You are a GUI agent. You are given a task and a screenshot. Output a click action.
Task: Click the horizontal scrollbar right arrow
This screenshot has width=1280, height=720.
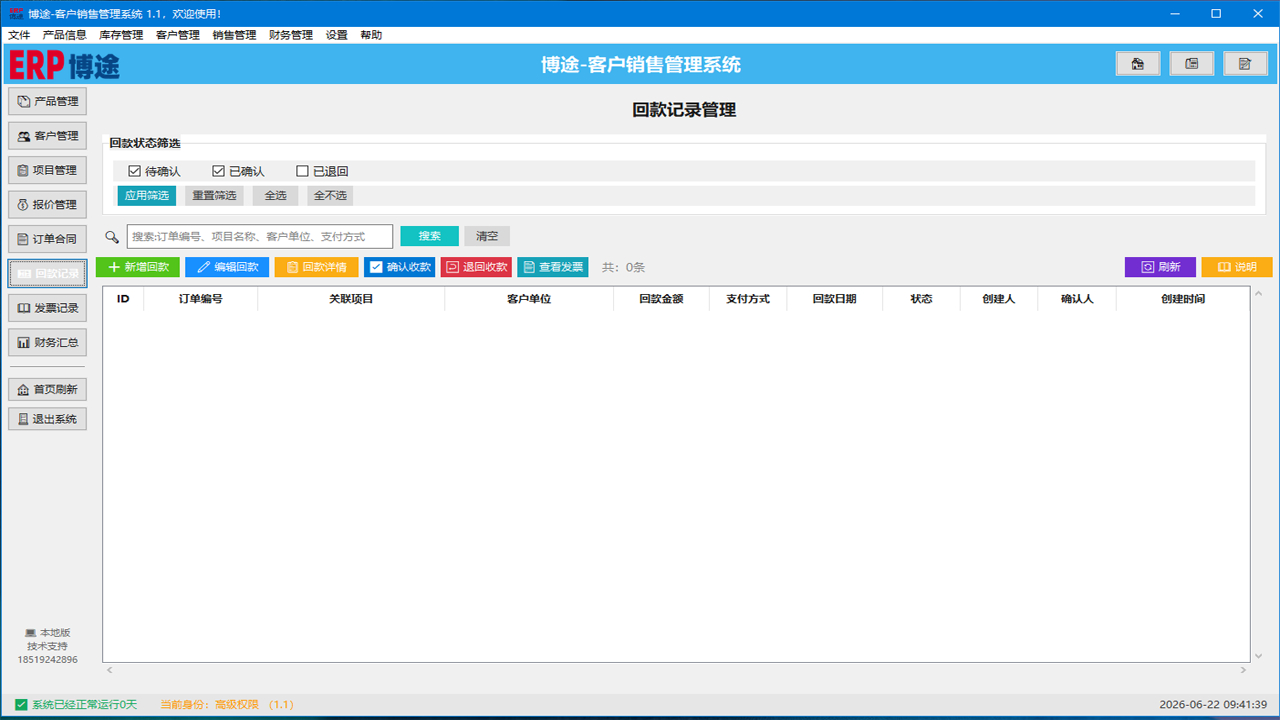(x=1244, y=670)
